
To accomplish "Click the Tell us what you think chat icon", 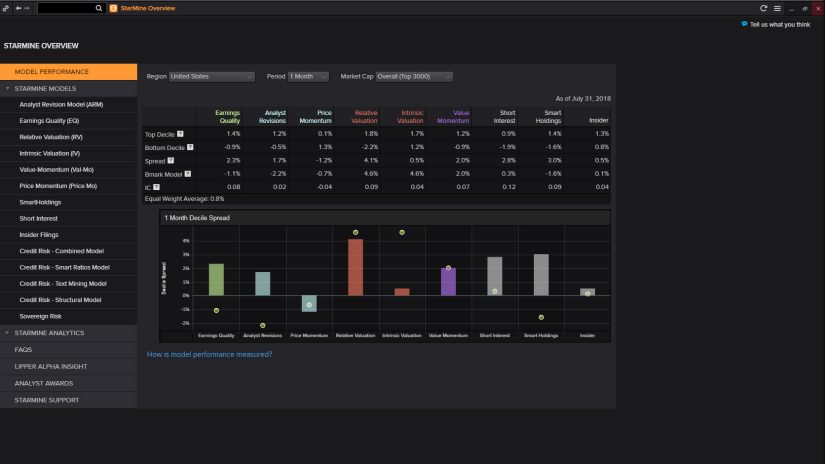I will (x=744, y=24).
